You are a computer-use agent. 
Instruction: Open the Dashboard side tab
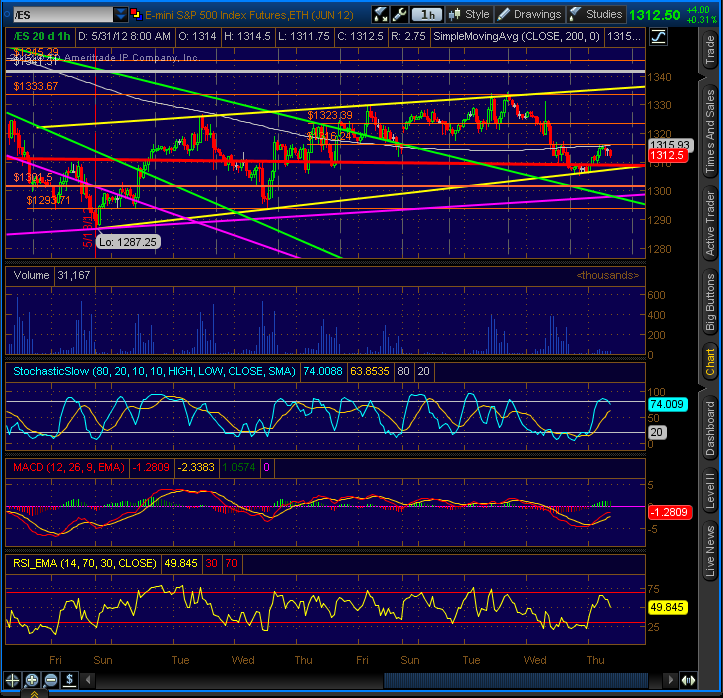point(710,428)
